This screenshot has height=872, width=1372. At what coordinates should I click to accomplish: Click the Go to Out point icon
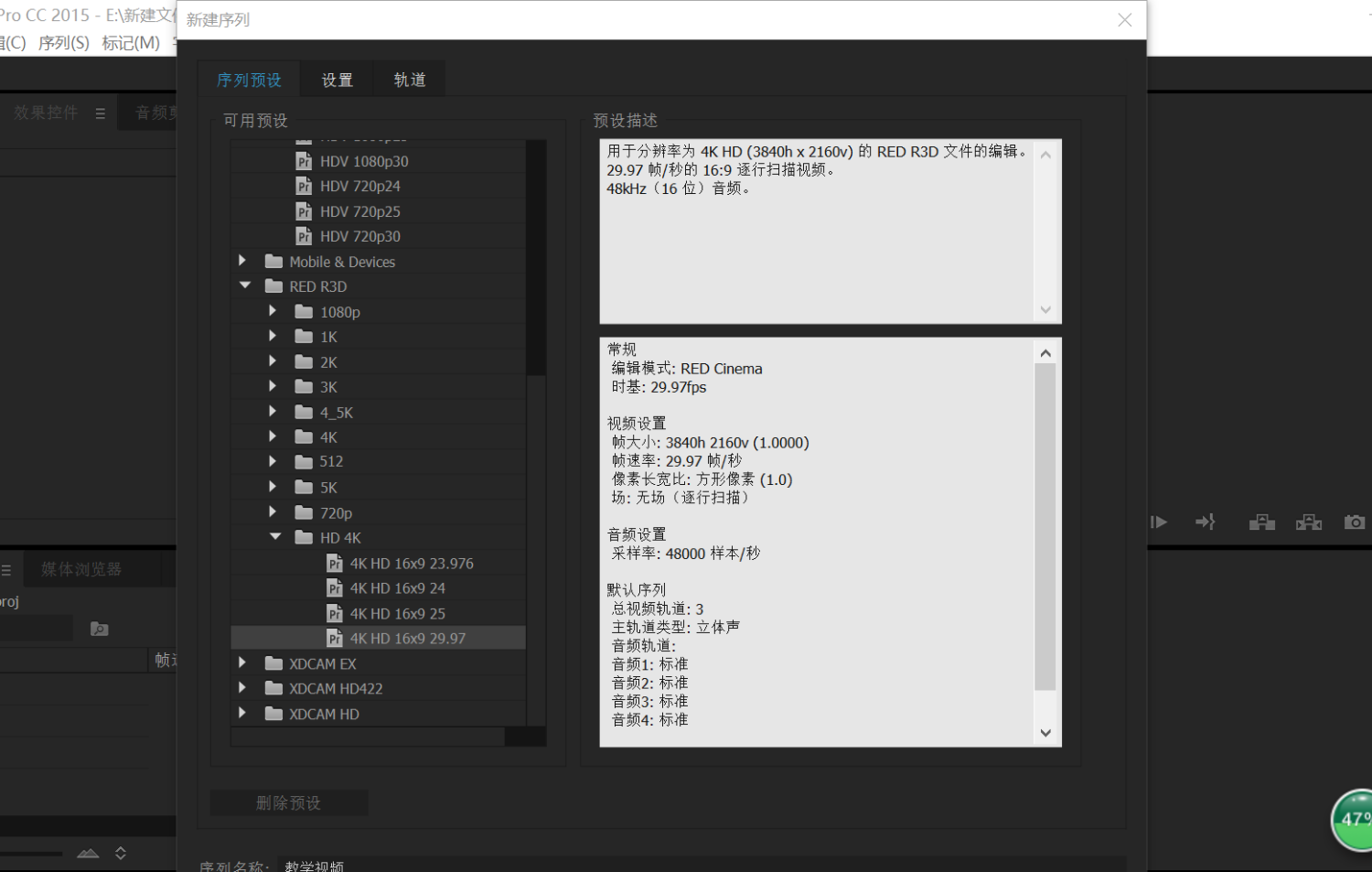(x=1206, y=522)
